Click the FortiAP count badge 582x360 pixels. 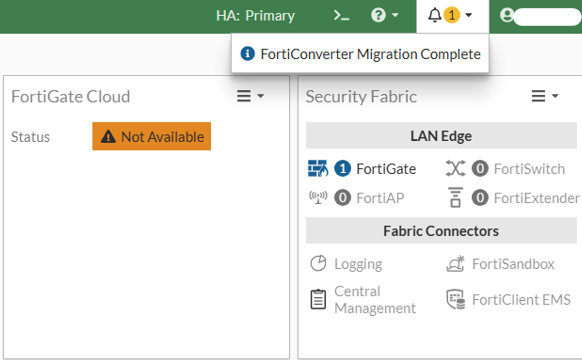[342, 197]
